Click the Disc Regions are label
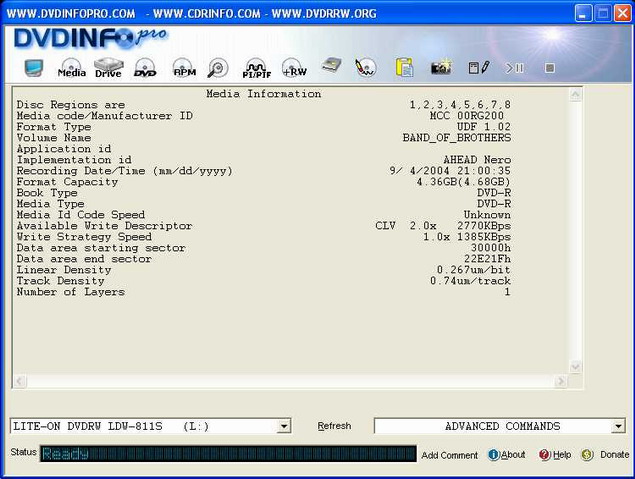This screenshot has width=635, height=479. click(71, 105)
